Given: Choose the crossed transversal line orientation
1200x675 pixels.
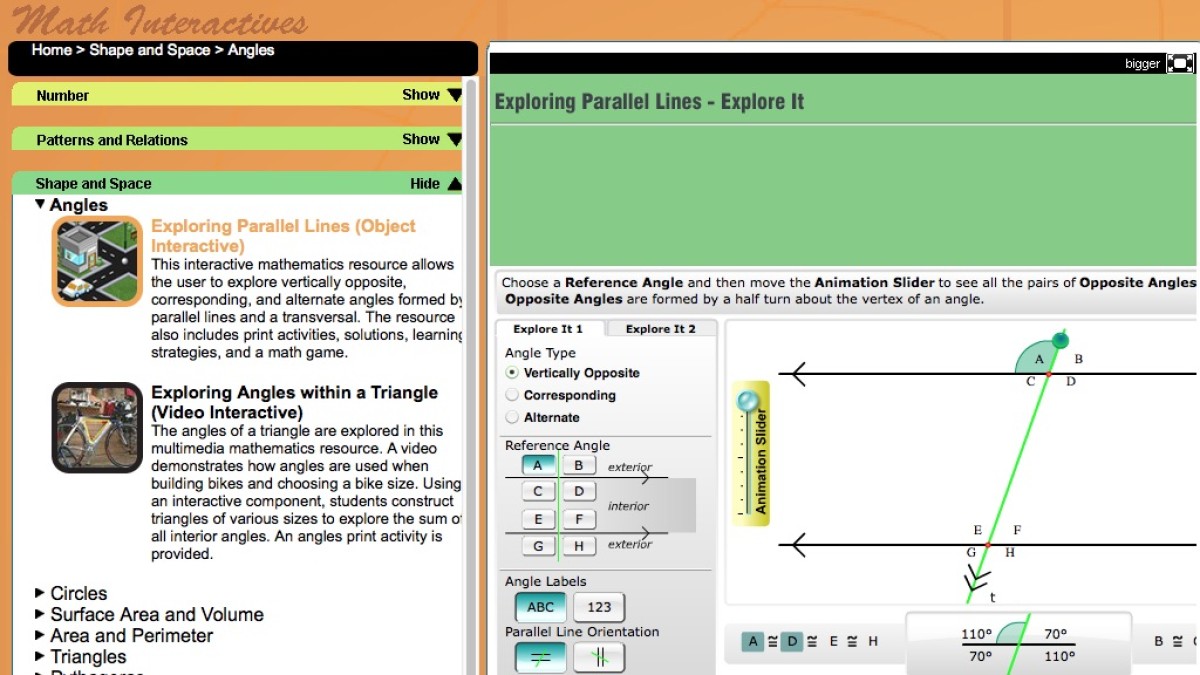Looking at the screenshot, I should click(x=539, y=657).
